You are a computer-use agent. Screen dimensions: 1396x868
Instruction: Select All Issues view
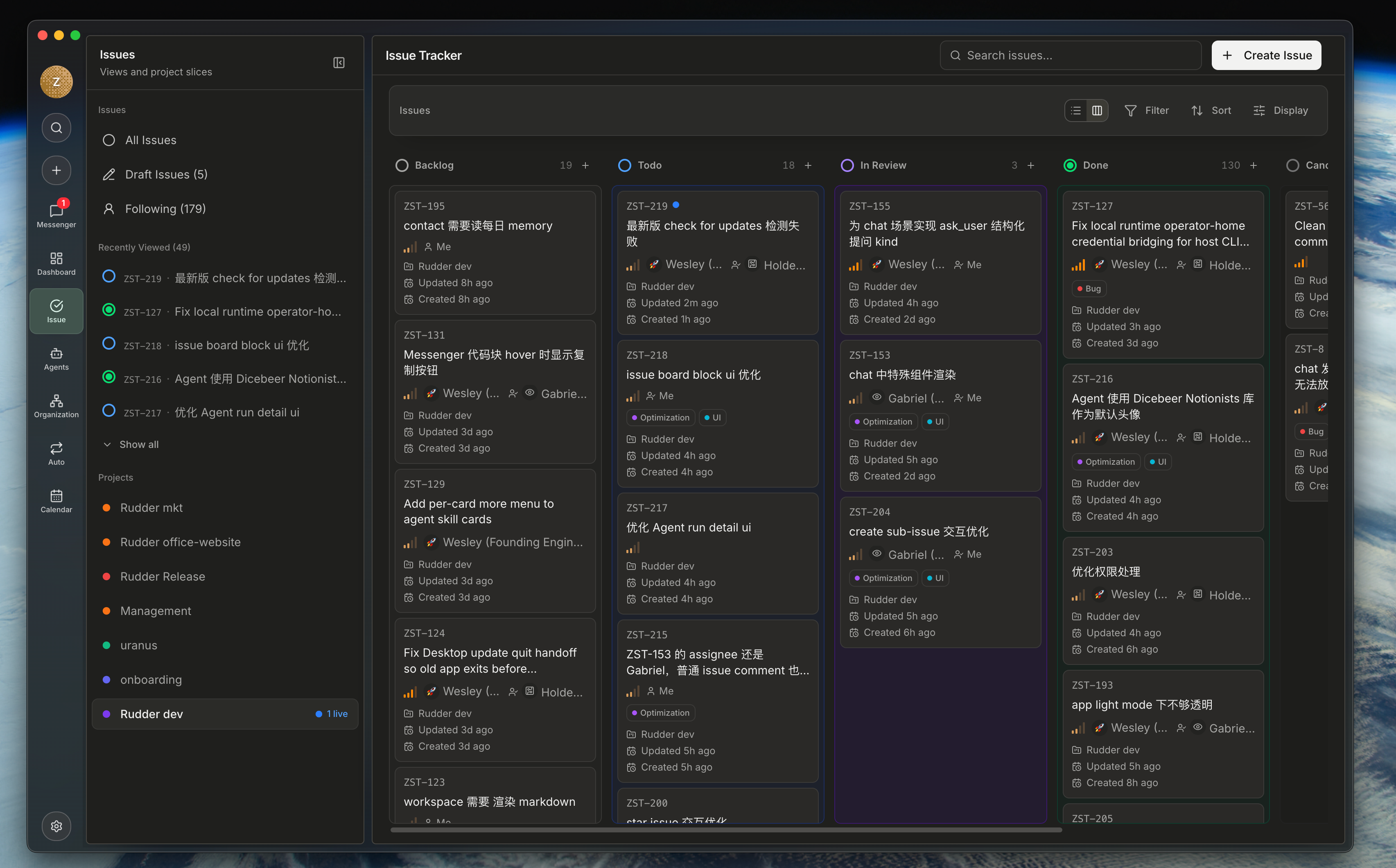[225, 140]
